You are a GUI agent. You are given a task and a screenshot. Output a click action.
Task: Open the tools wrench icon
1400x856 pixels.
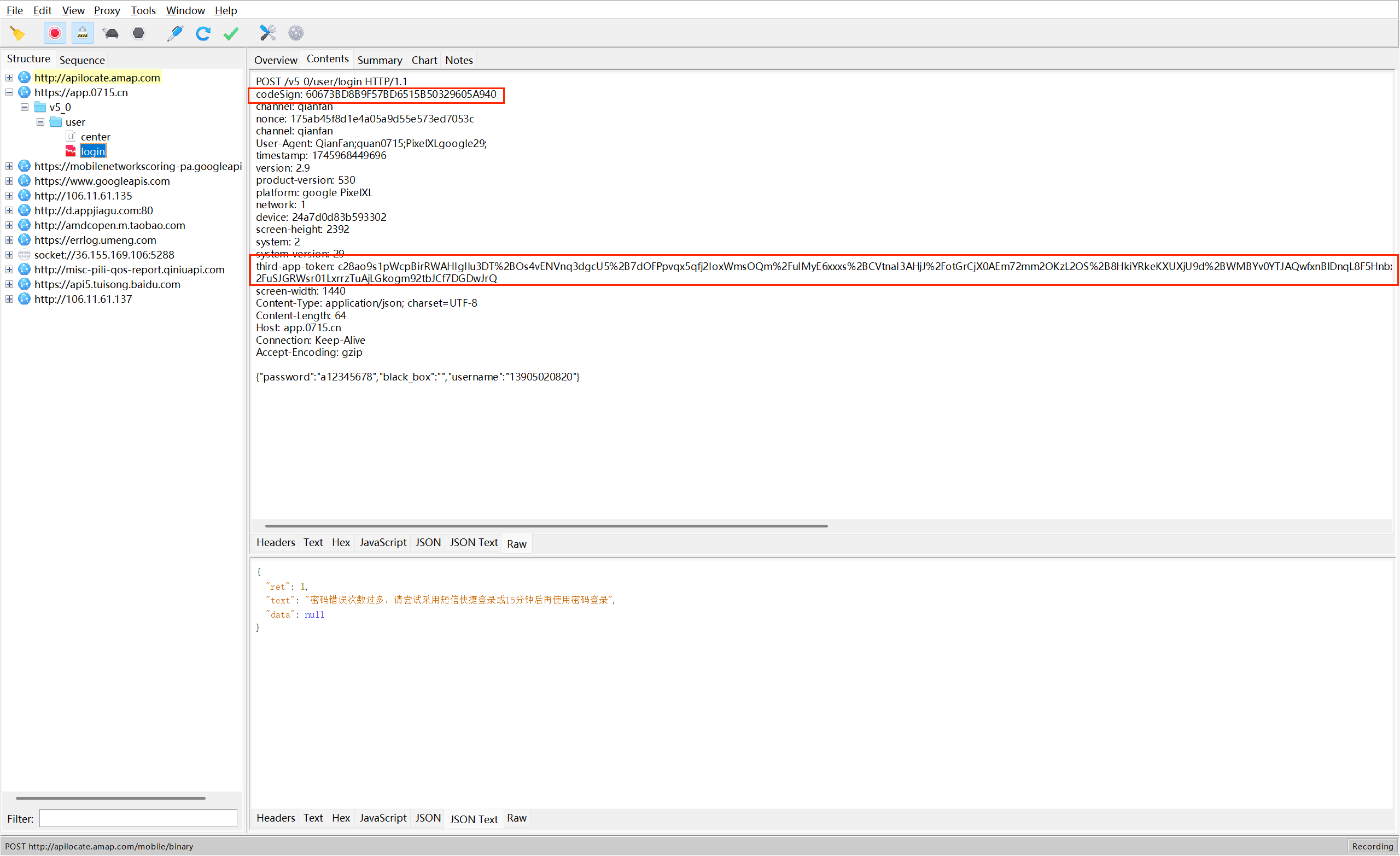point(267,33)
